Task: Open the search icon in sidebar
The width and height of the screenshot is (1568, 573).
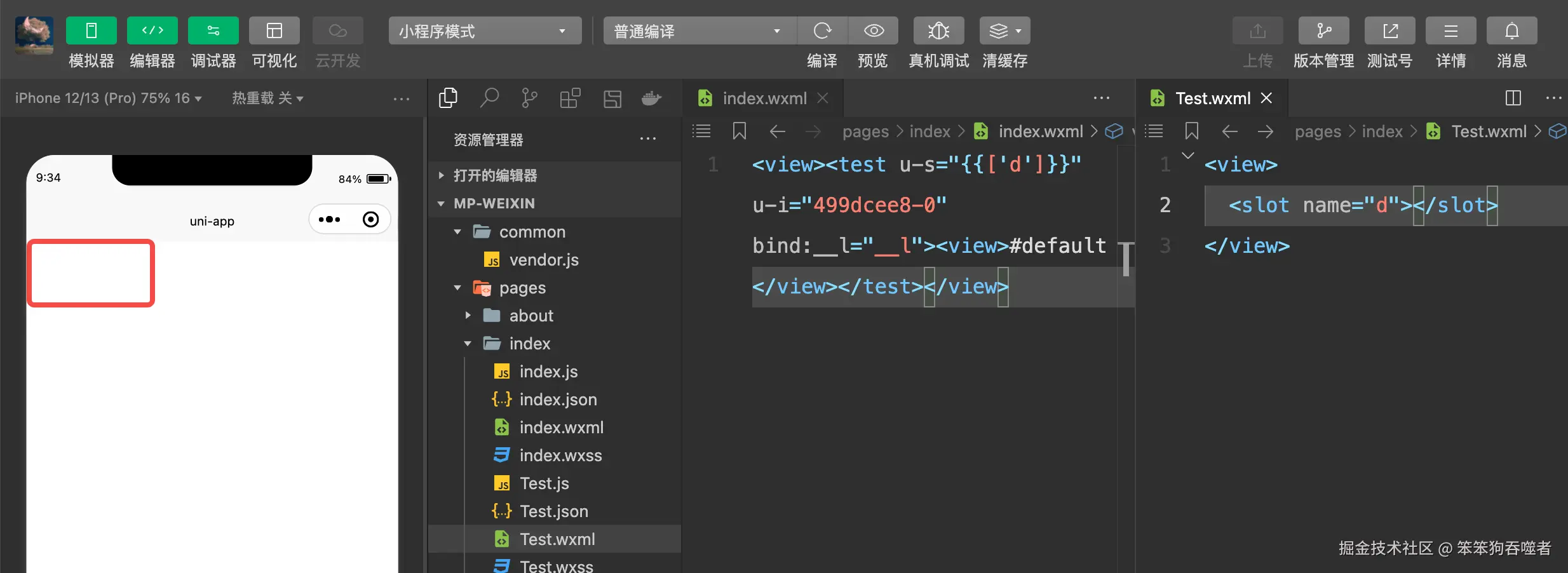Action: [x=489, y=98]
